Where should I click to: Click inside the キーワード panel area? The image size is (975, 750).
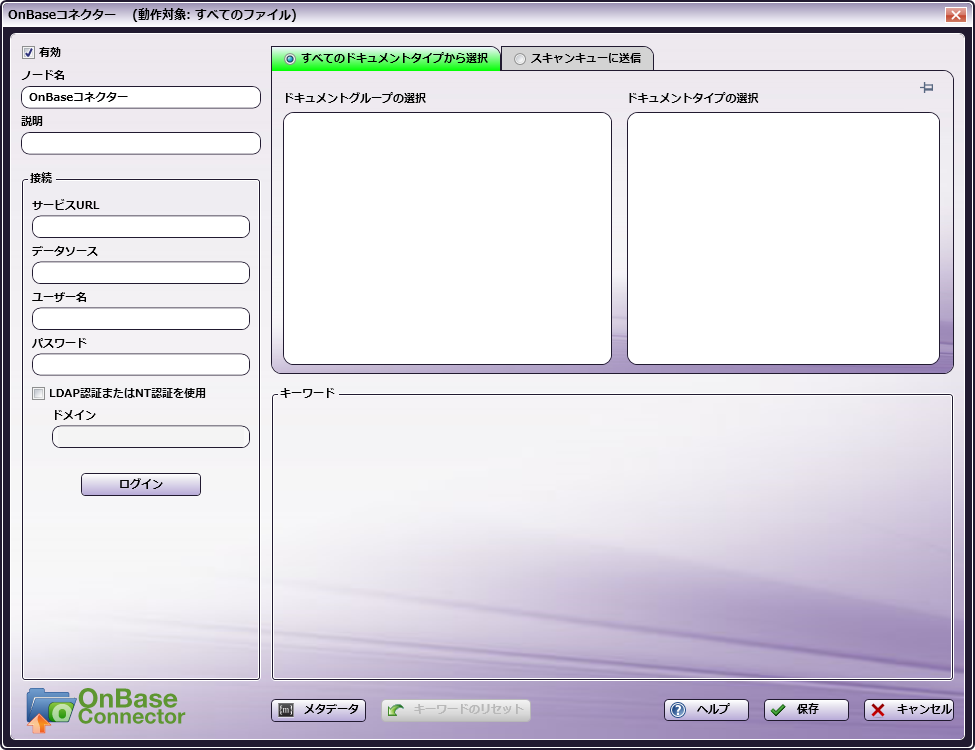(612, 537)
